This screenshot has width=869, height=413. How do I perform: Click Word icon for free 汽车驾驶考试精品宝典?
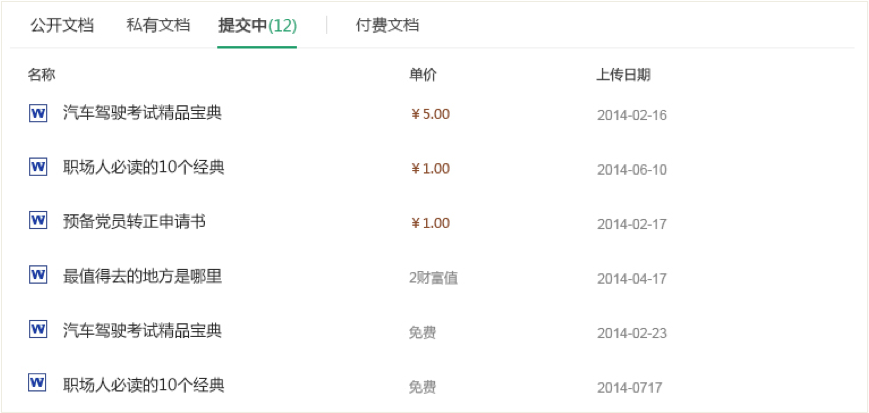[38, 329]
